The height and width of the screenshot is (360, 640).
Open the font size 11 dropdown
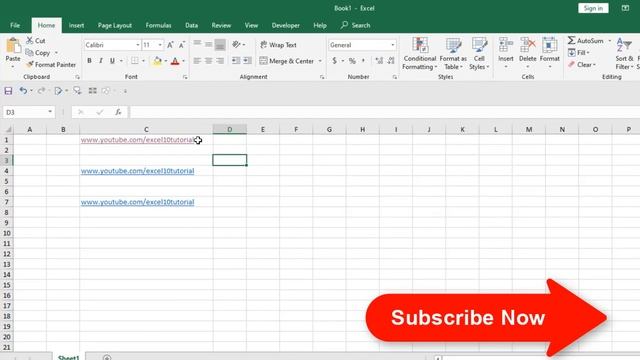(x=160, y=45)
